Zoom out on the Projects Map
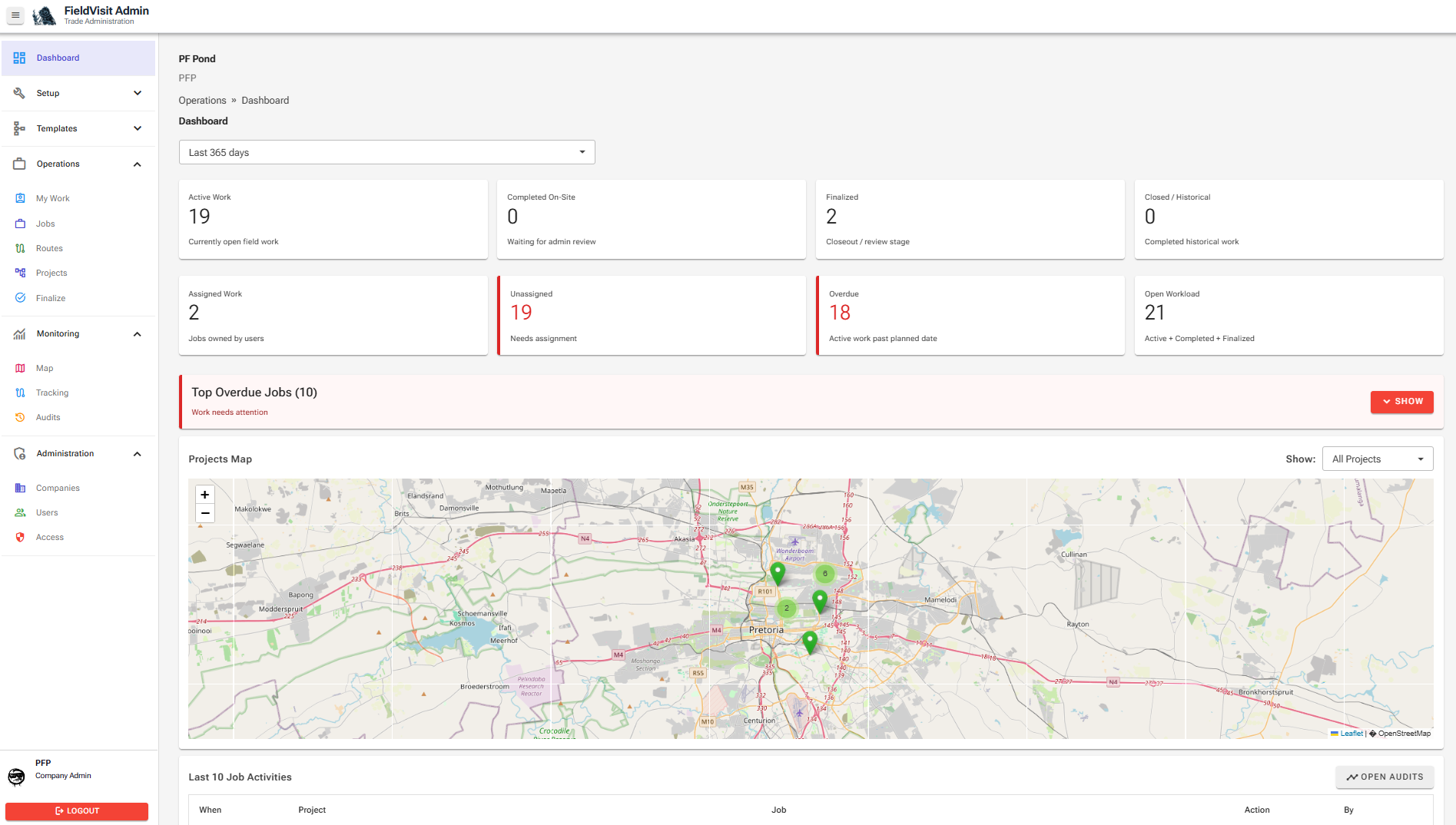Image resolution: width=1456 pixels, height=825 pixels. [x=205, y=513]
